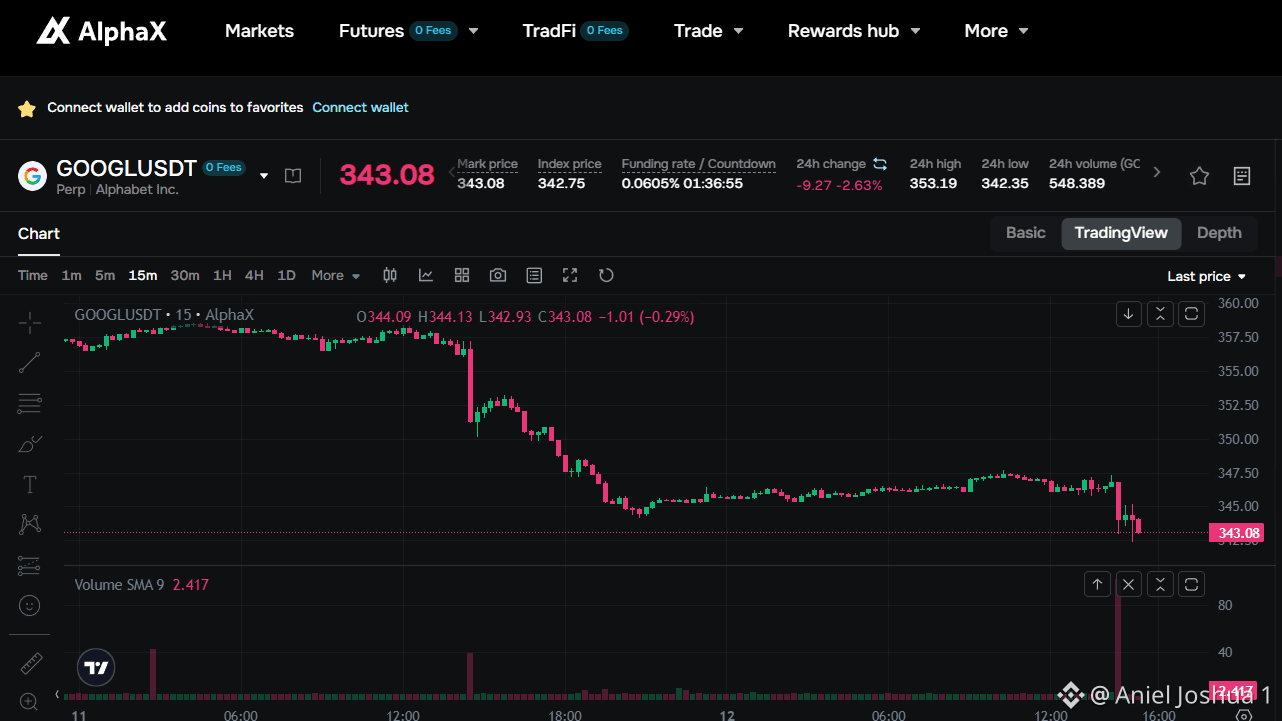The height and width of the screenshot is (721, 1282).
Task: Select the Text annotation tool
Action: 30,484
